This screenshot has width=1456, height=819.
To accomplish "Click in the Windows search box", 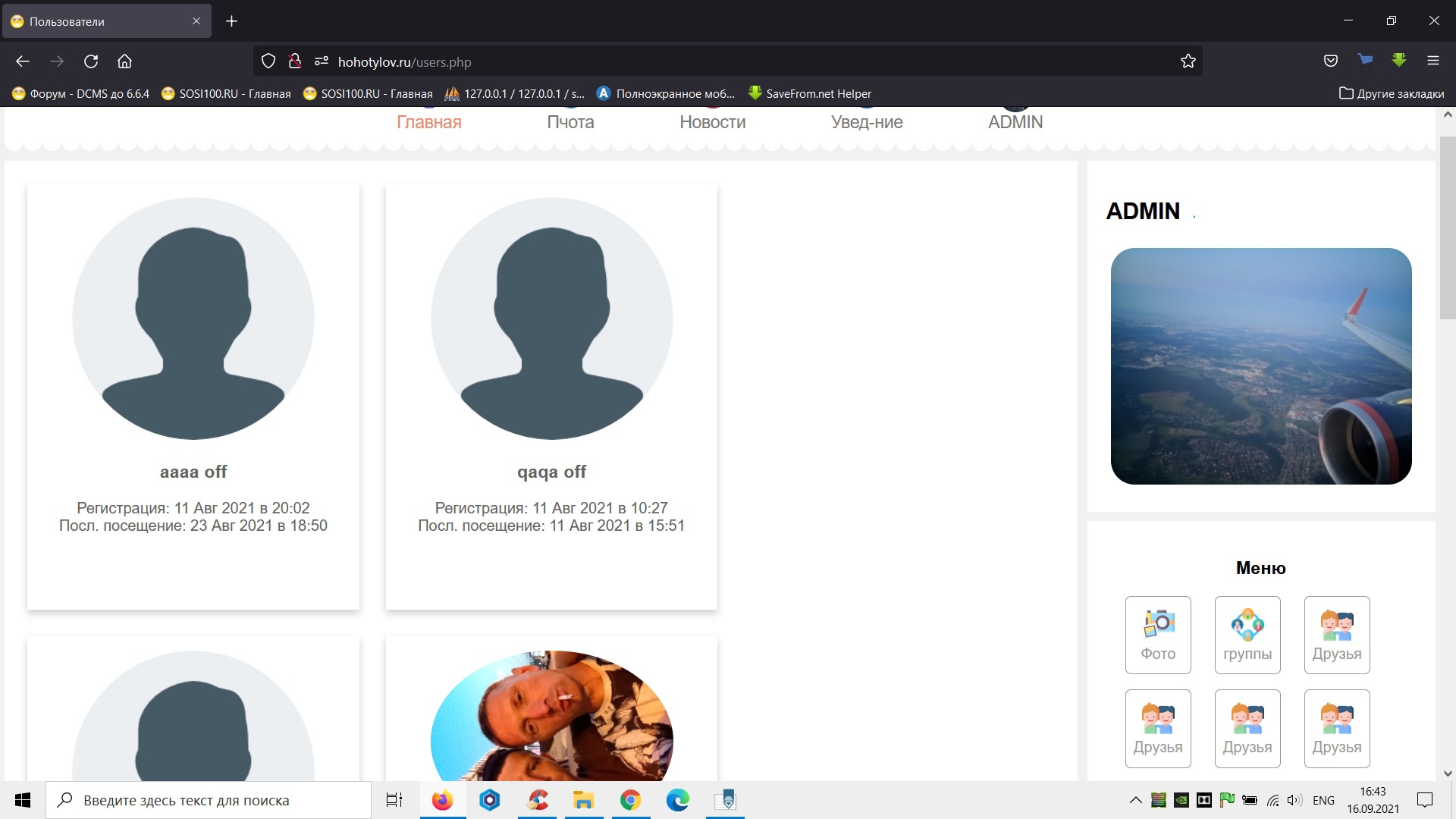I will click(x=209, y=800).
